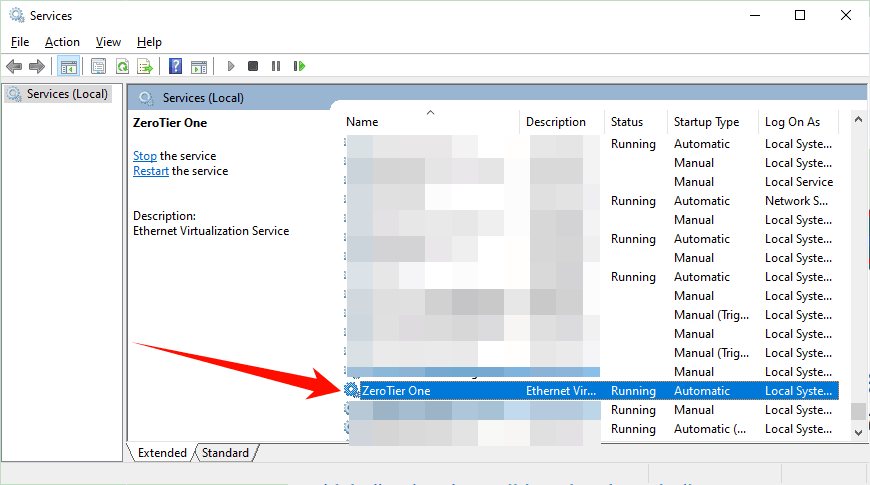Switch to the Standard tab
The image size is (870, 485).
[225, 453]
